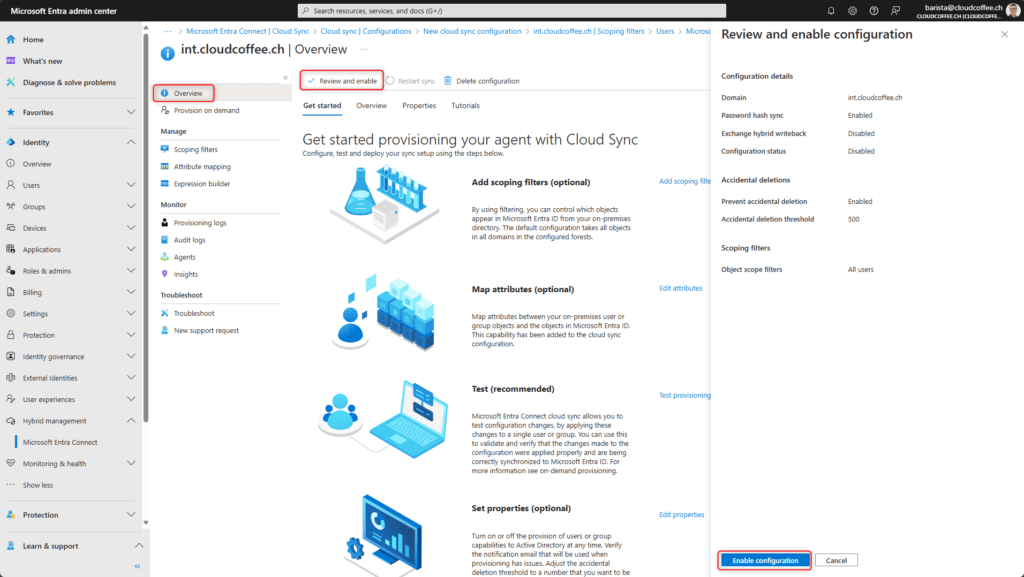The width and height of the screenshot is (1024, 577).
Task: Collapse left navigation at bottom chevrons
Action: coord(137,566)
